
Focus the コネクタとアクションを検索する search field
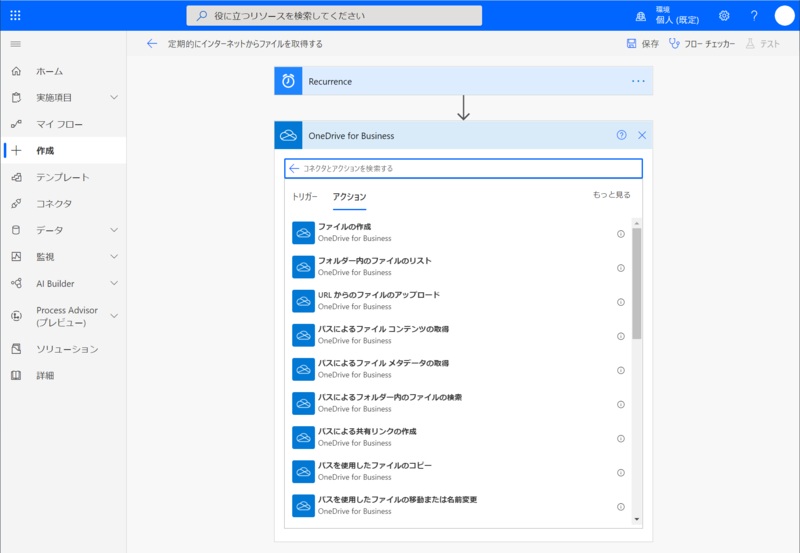tap(463, 168)
